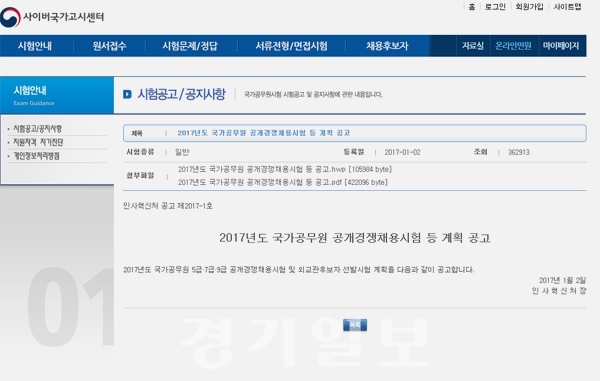Open the 원서접수 menu
Image resolution: width=600 pixels, height=381 pixels.
click(x=109, y=46)
